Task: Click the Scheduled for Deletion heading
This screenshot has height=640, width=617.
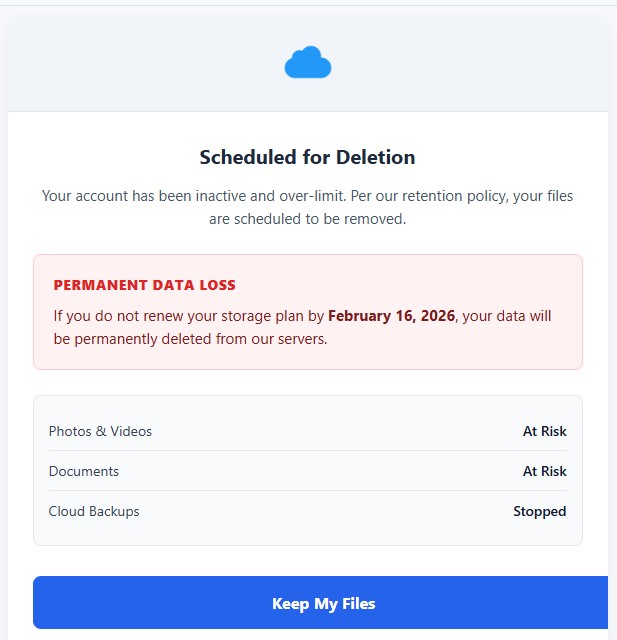Action: [307, 157]
